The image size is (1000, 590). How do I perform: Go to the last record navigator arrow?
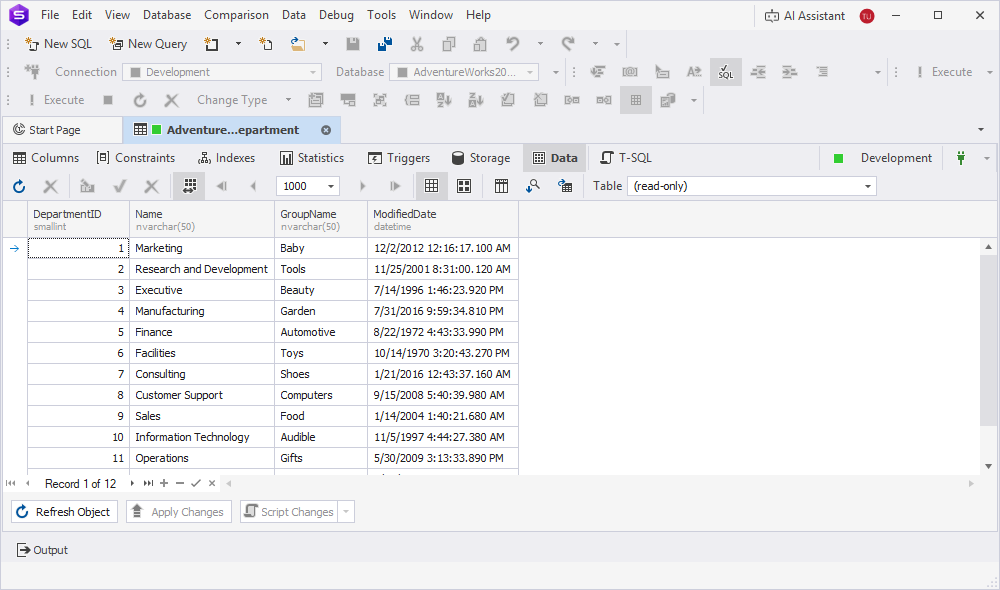click(x=148, y=484)
